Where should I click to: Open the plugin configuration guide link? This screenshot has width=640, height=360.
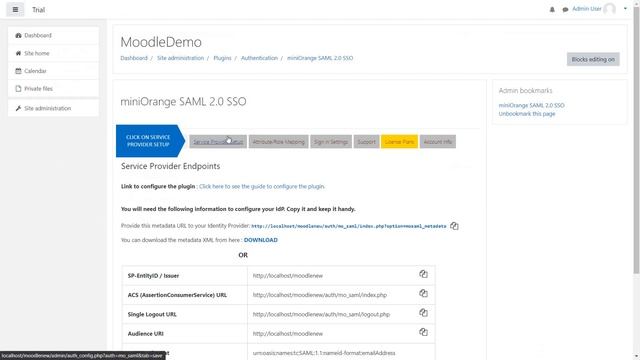(262, 187)
